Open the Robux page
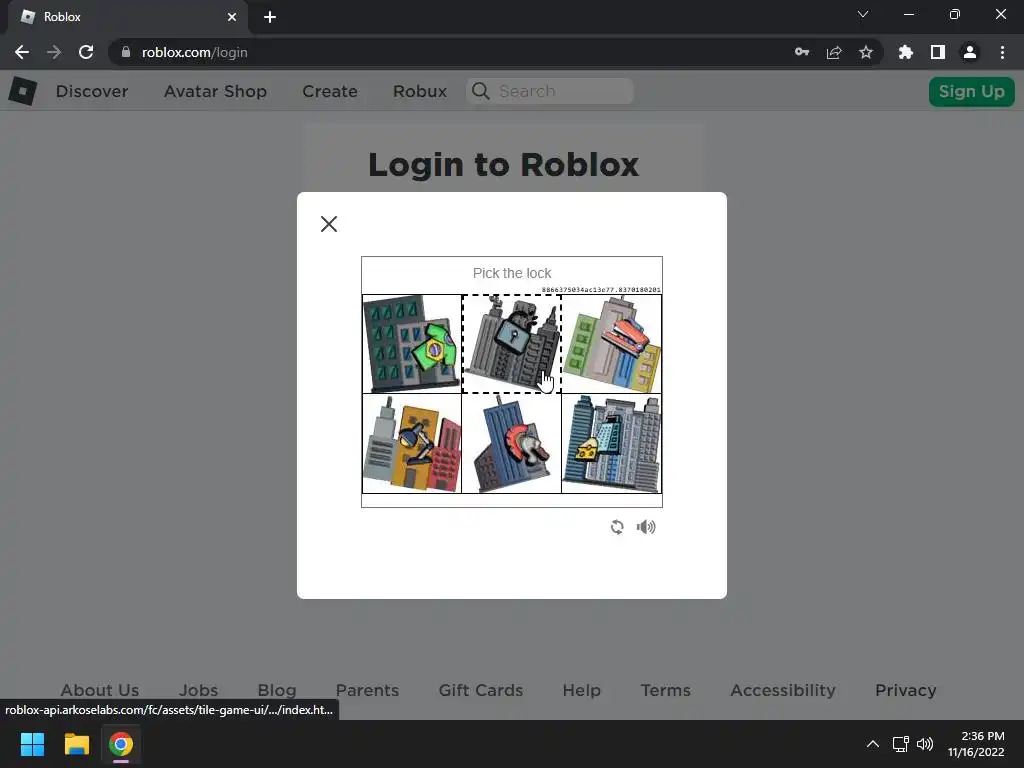Viewport: 1024px width, 768px height. [420, 91]
